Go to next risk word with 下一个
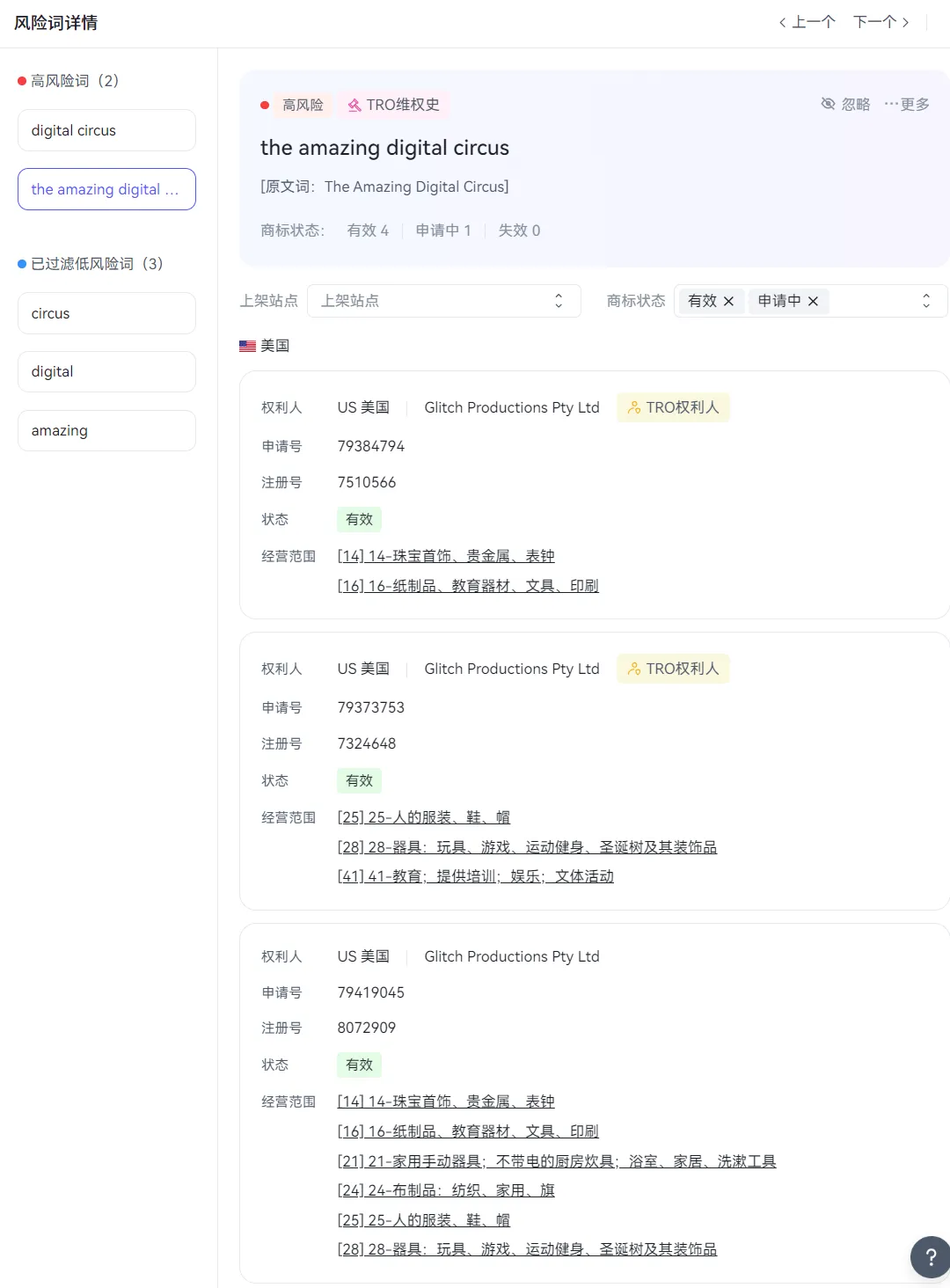Viewport: 950px width, 1288px height. [x=881, y=22]
